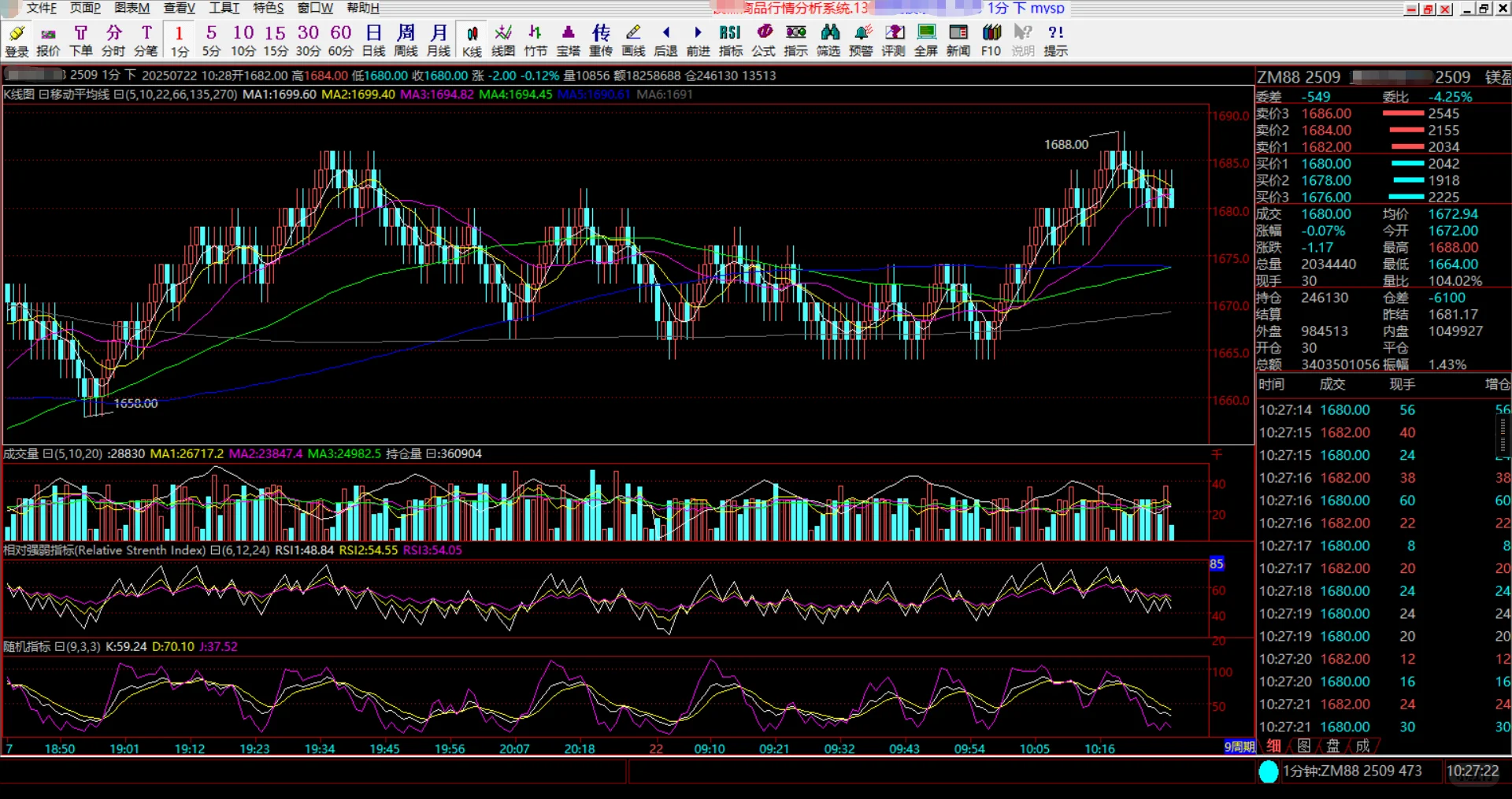Image resolution: width=1512 pixels, height=799 pixels.
Task: Open the RSI 指标 indicator selector
Action: tap(731, 40)
